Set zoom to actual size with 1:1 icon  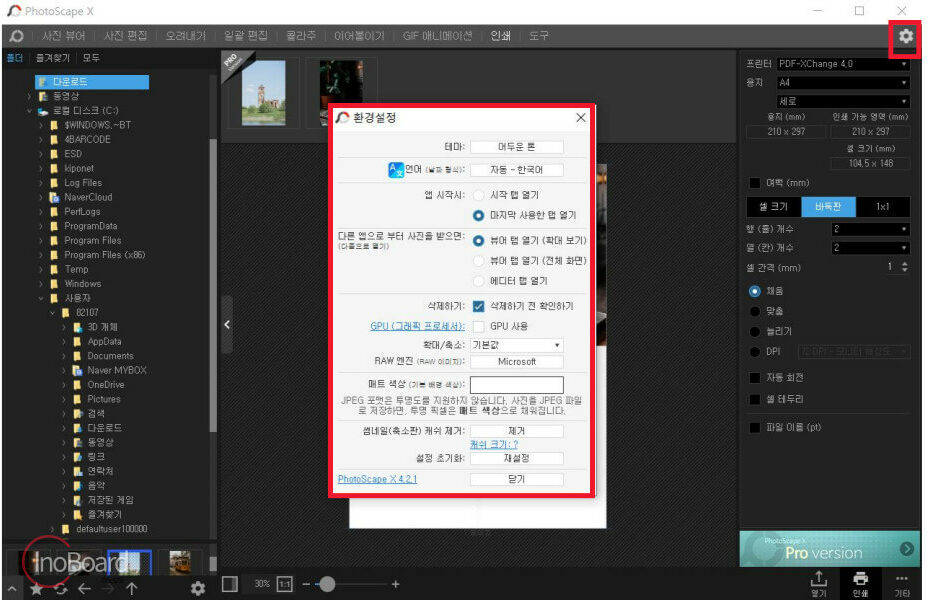pos(285,584)
